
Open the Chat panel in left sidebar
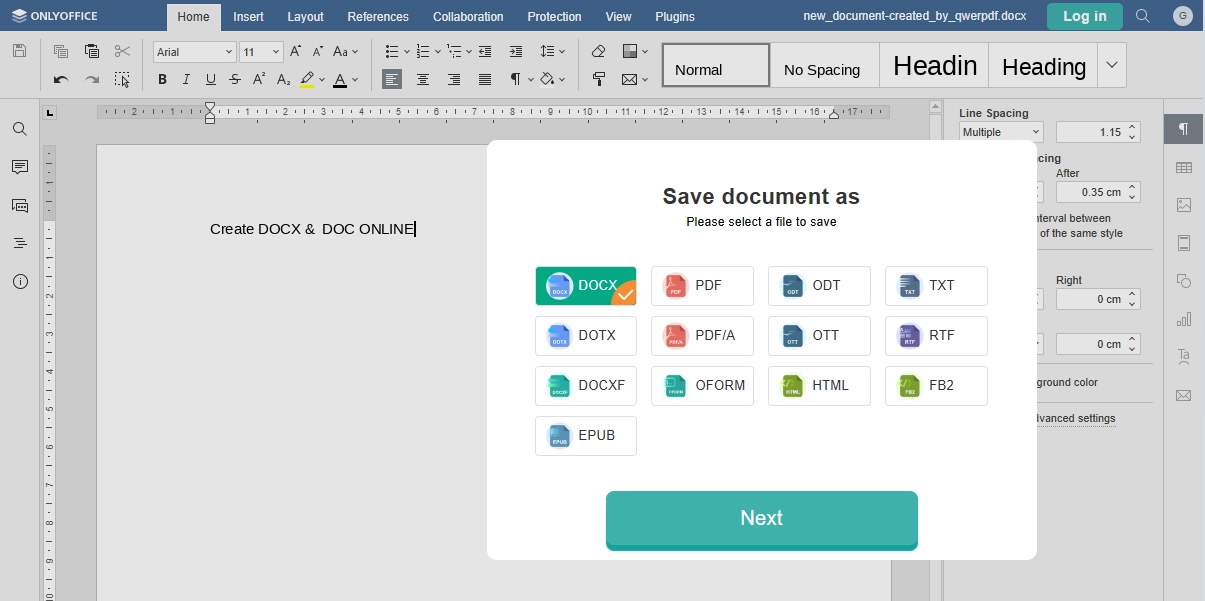point(20,205)
